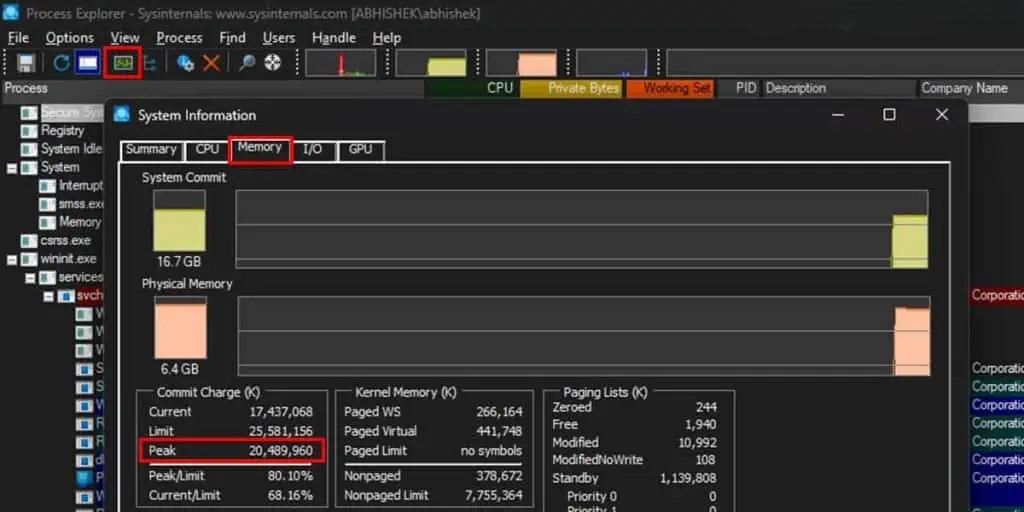
Task: Click the Refresh Now toolbar icon
Action: point(61,63)
